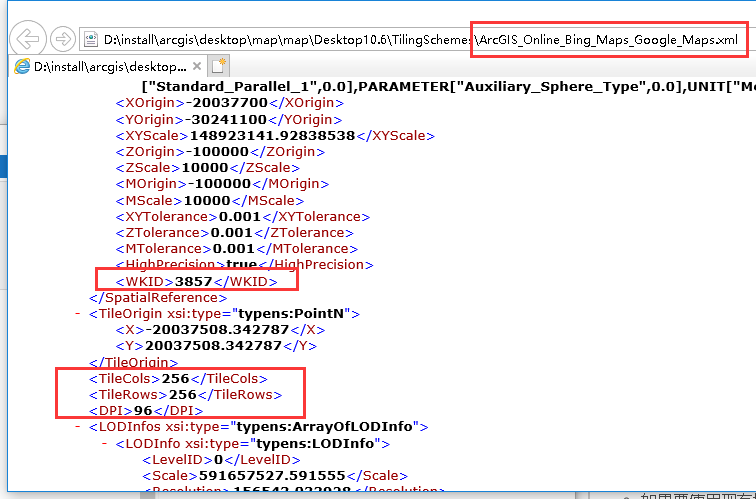Image resolution: width=756 pixels, height=499 pixels.
Task: Click the address bar file path
Action: tap(420, 40)
